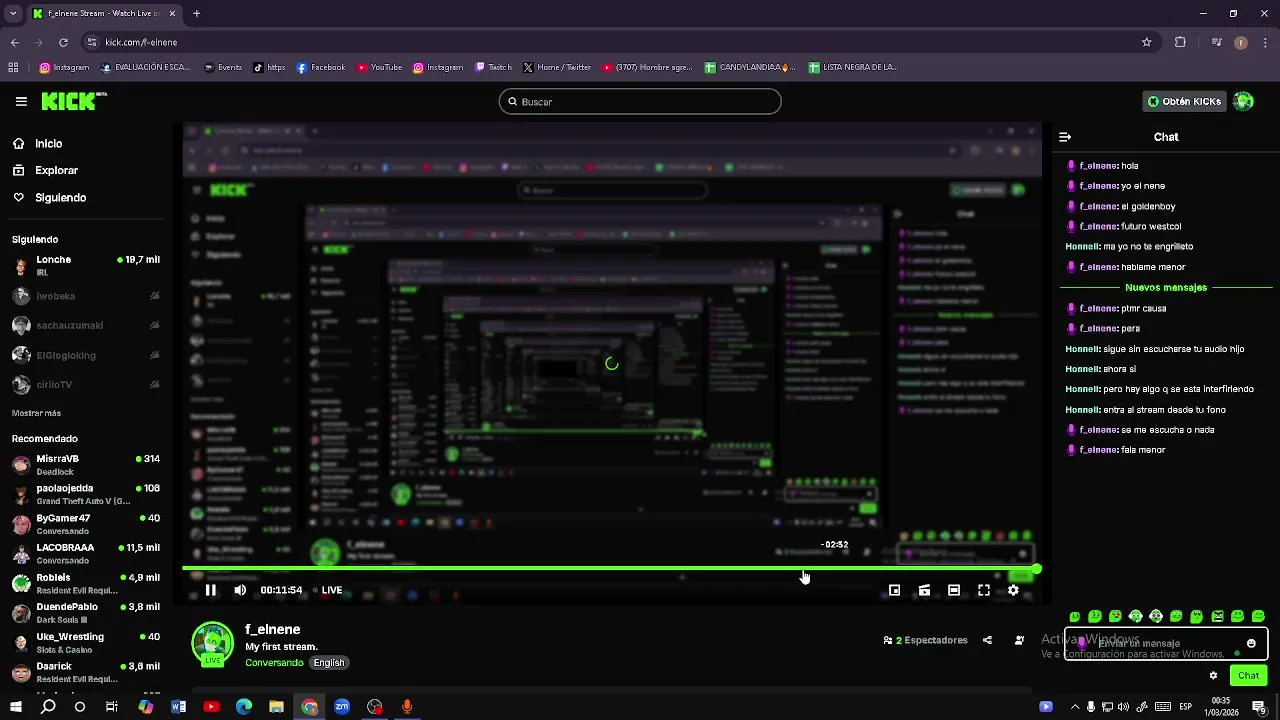The height and width of the screenshot is (720, 1280).
Task: Collapse the chat panel arrow icon
Action: pyautogui.click(x=1065, y=137)
